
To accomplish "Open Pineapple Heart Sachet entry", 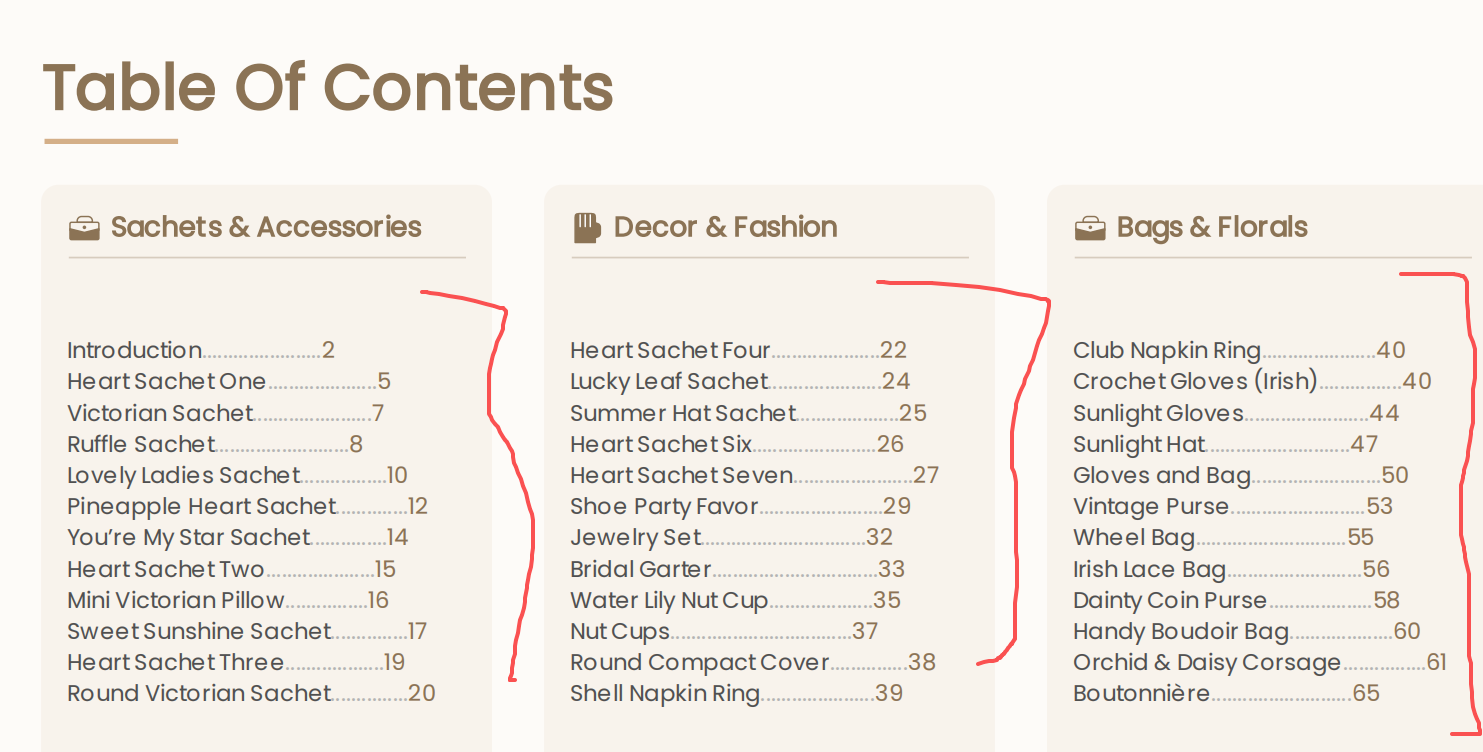I will [247, 506].
